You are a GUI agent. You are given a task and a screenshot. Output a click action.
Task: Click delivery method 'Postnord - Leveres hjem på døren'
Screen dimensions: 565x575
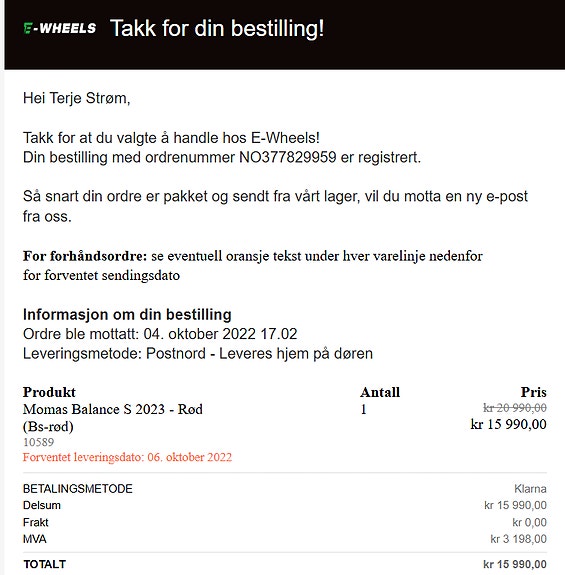259,354
